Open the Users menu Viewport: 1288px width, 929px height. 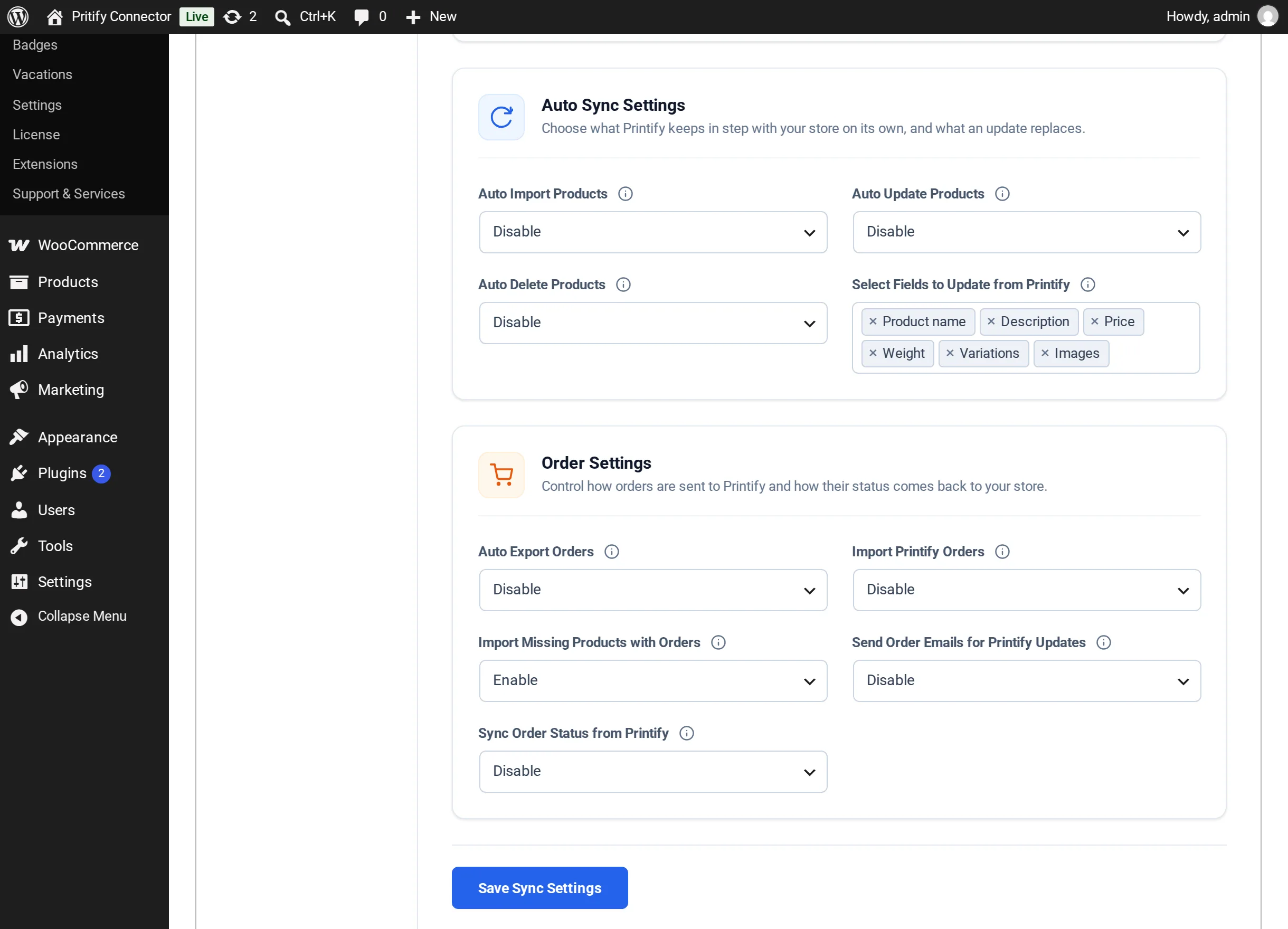tap(84, 510)
